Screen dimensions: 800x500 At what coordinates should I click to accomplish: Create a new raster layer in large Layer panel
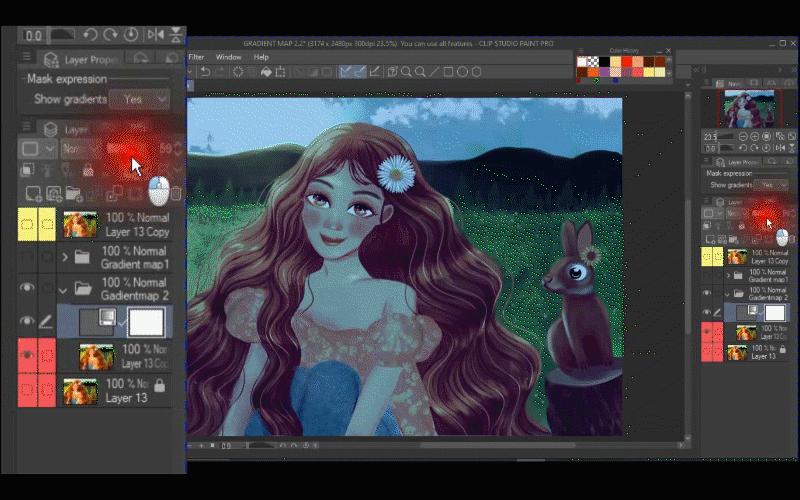point(33,193)
